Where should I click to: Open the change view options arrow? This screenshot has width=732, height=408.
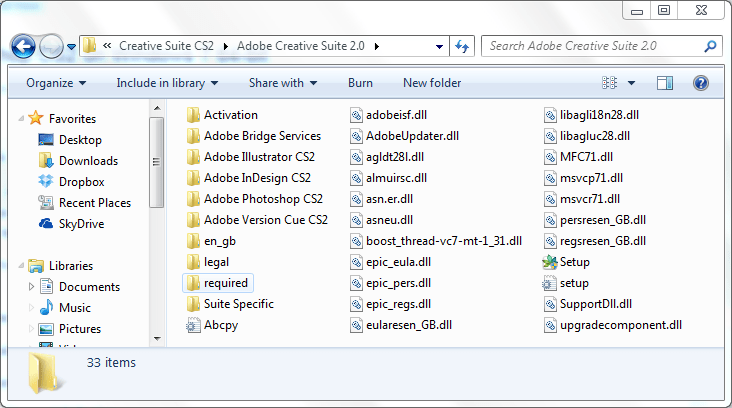(632, 83)
